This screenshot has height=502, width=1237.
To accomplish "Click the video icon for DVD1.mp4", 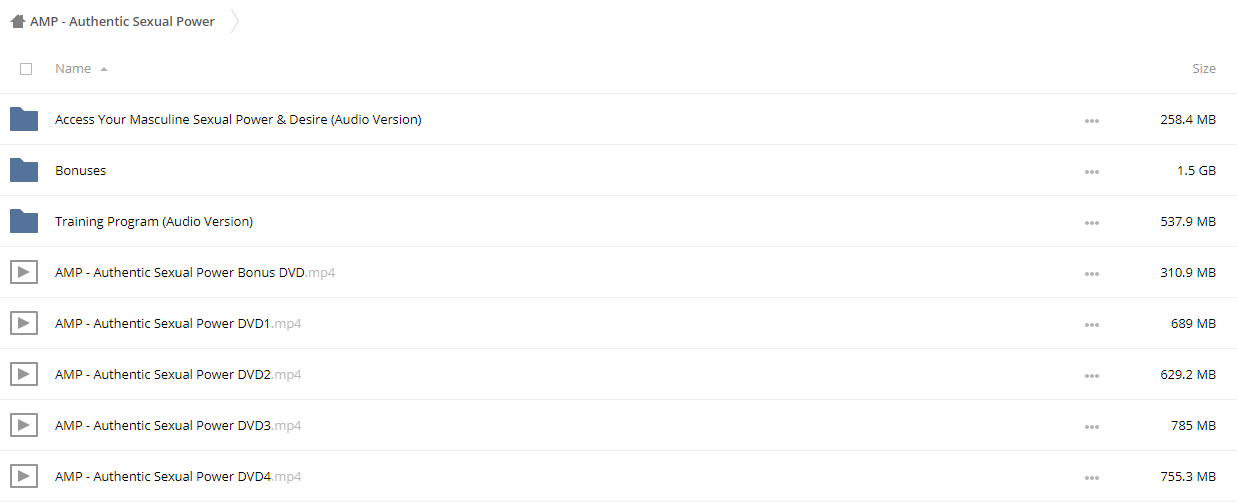I will tap(24, 323).
